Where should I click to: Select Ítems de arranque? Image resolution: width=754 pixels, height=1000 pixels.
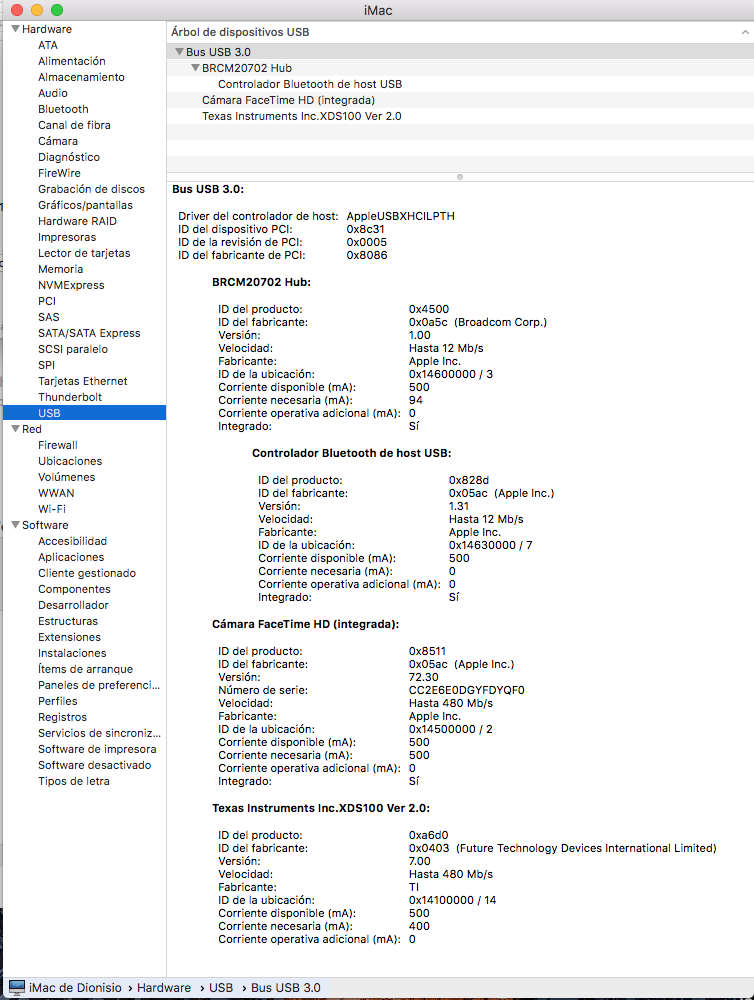(85, 669)
